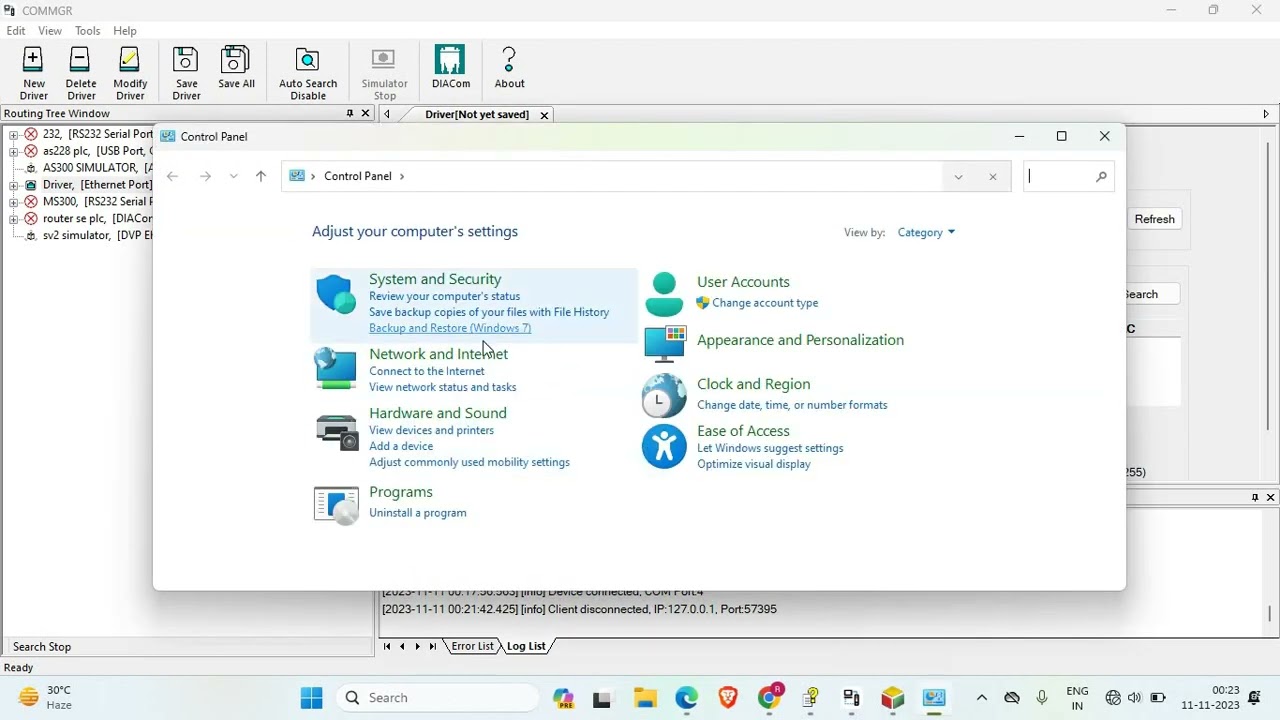The image size is (1280, 720).
Task: Show hidden system tray icons
Action: click(981, 698)
